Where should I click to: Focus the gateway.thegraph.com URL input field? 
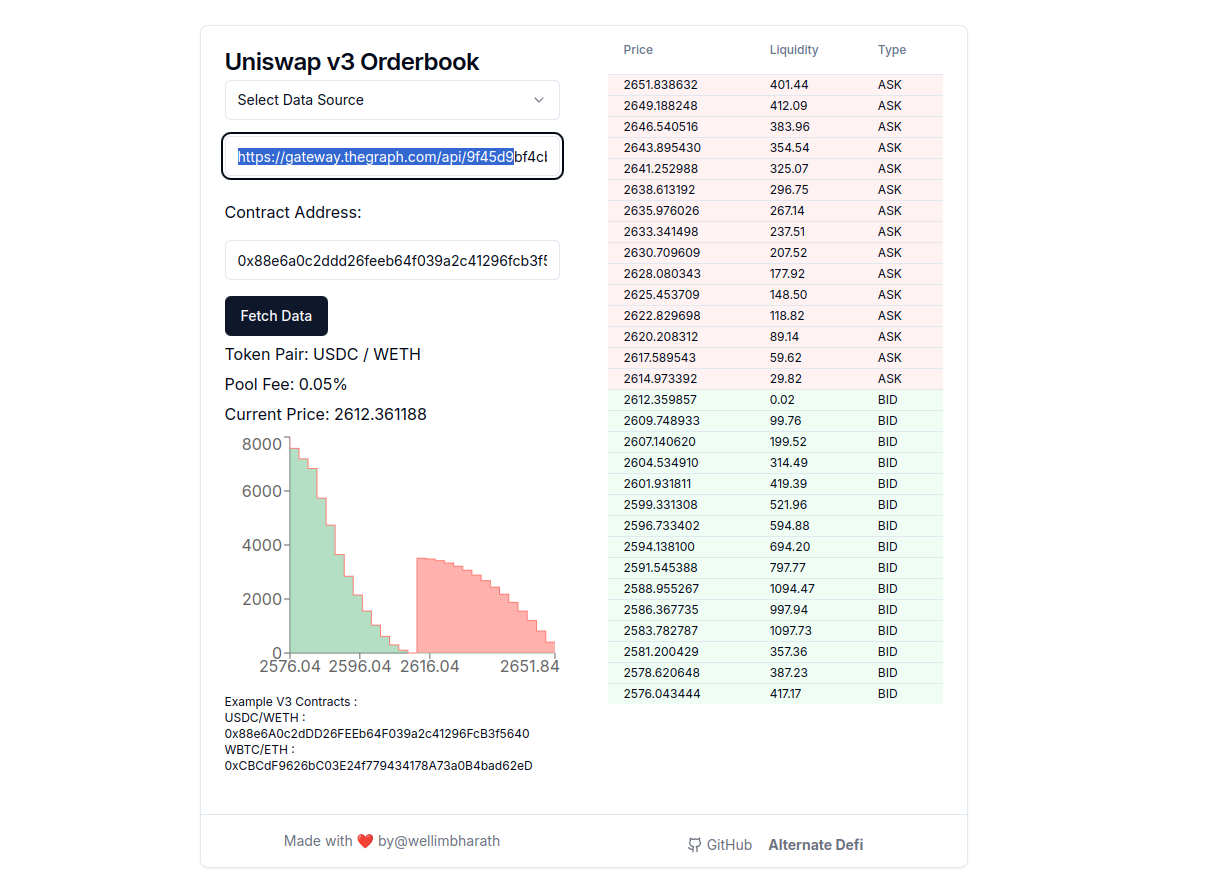tap(392, 157)
